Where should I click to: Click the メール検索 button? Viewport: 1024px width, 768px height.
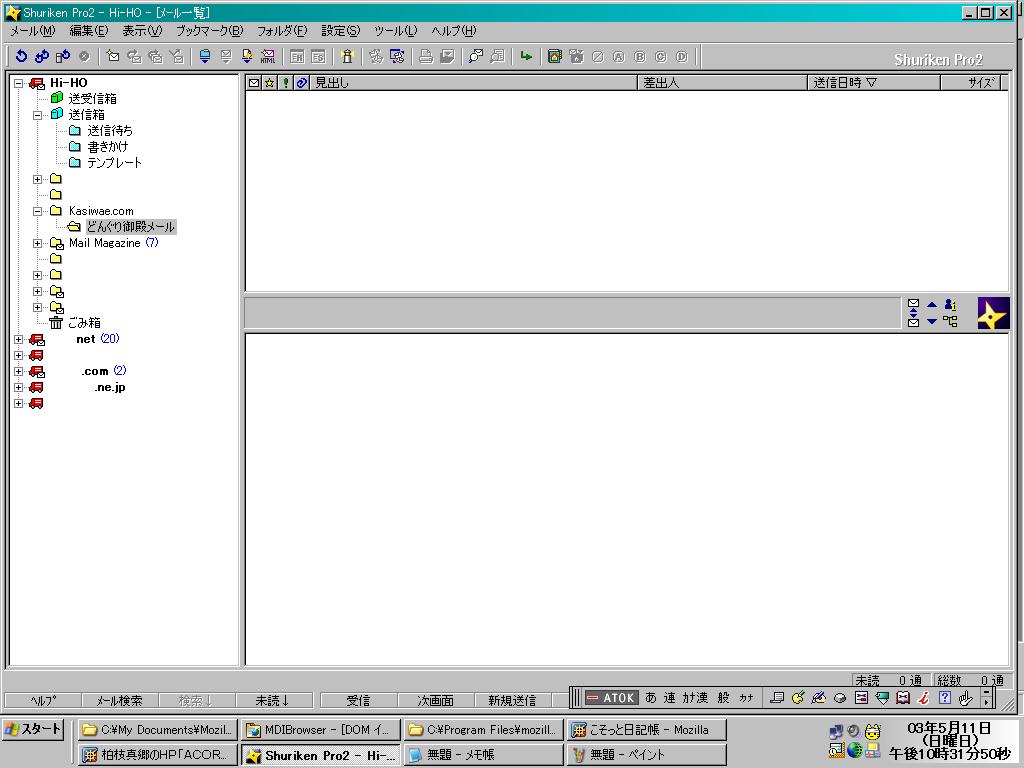coord(119,700)
